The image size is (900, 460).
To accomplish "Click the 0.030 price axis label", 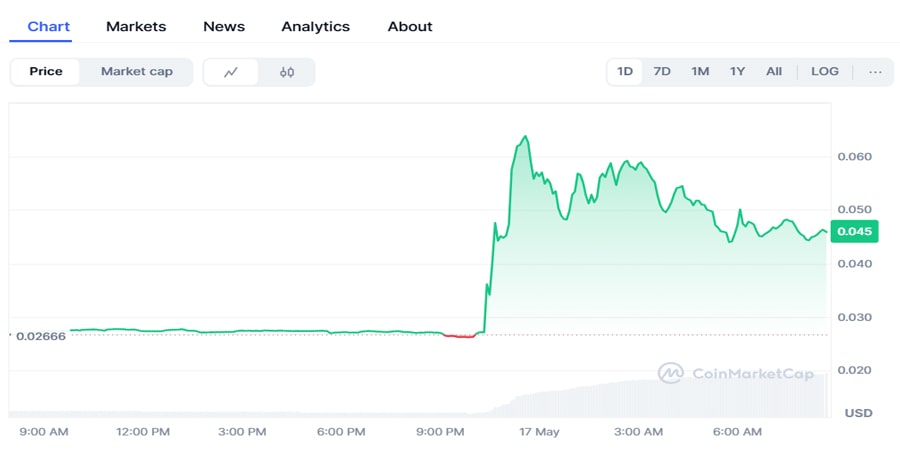I will (855, 318).
